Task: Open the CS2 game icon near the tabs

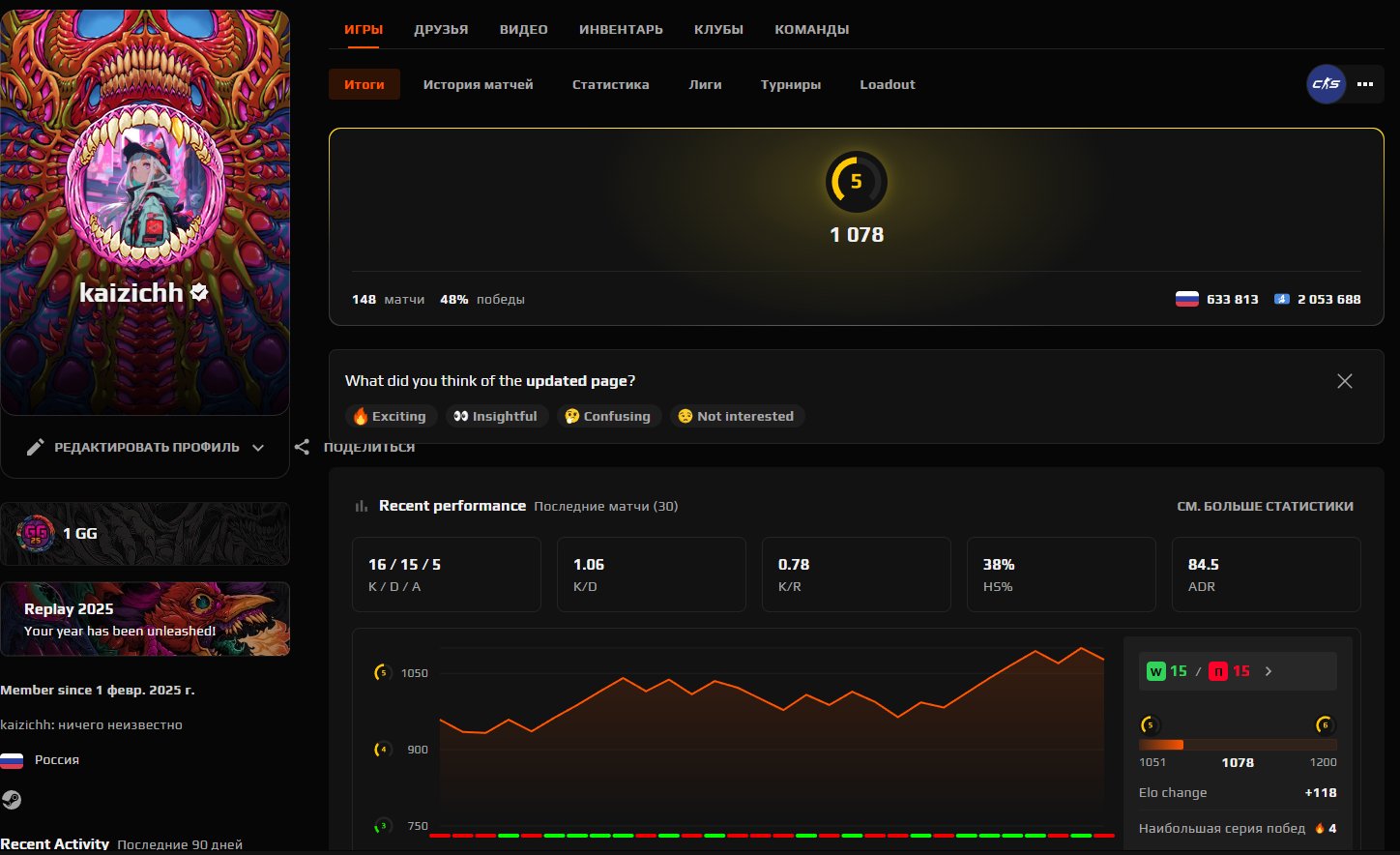Action: (x=1326, y=84)
